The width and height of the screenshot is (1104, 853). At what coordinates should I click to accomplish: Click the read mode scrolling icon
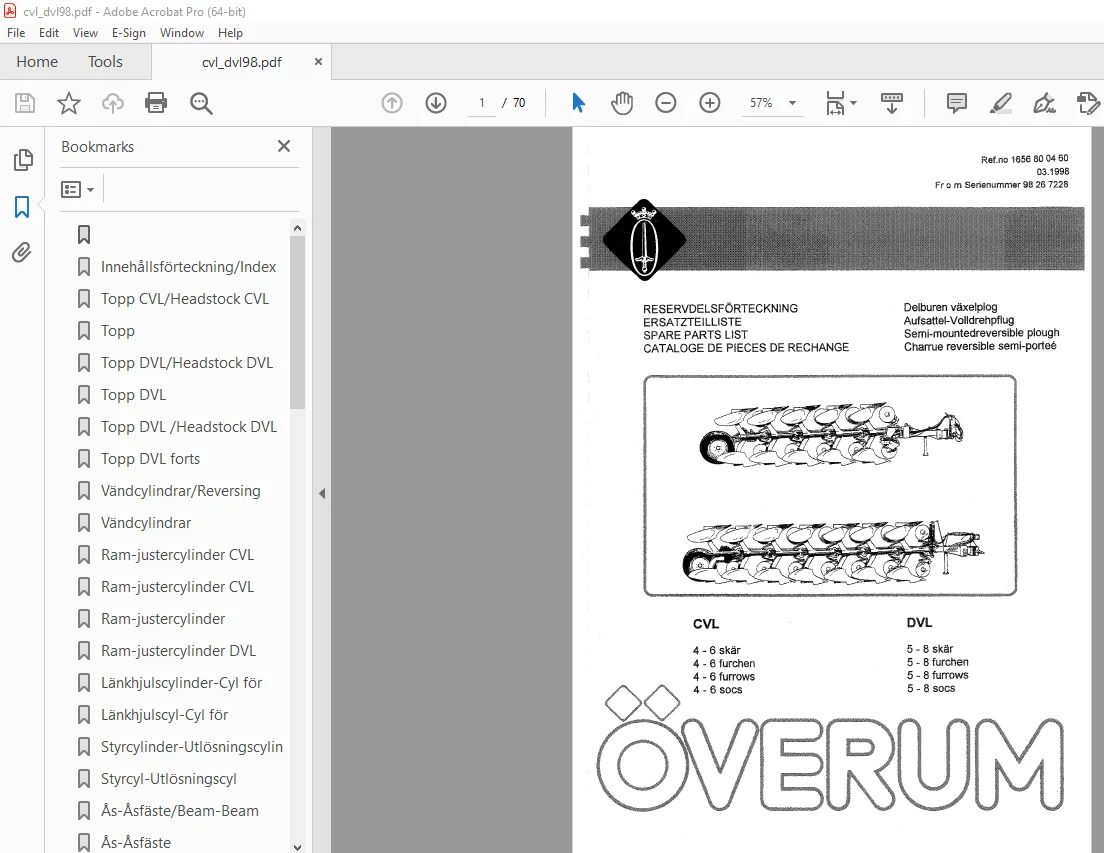click(892, 103)
